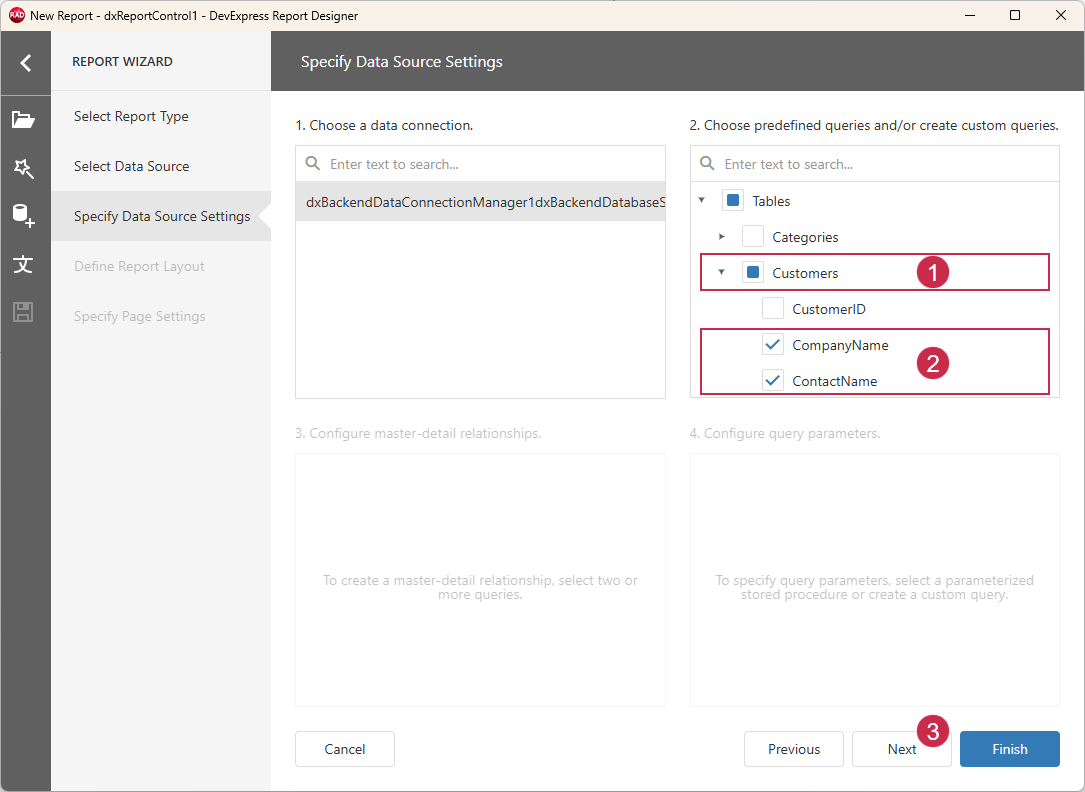Check the Categories table checkbox

point(753,237)
